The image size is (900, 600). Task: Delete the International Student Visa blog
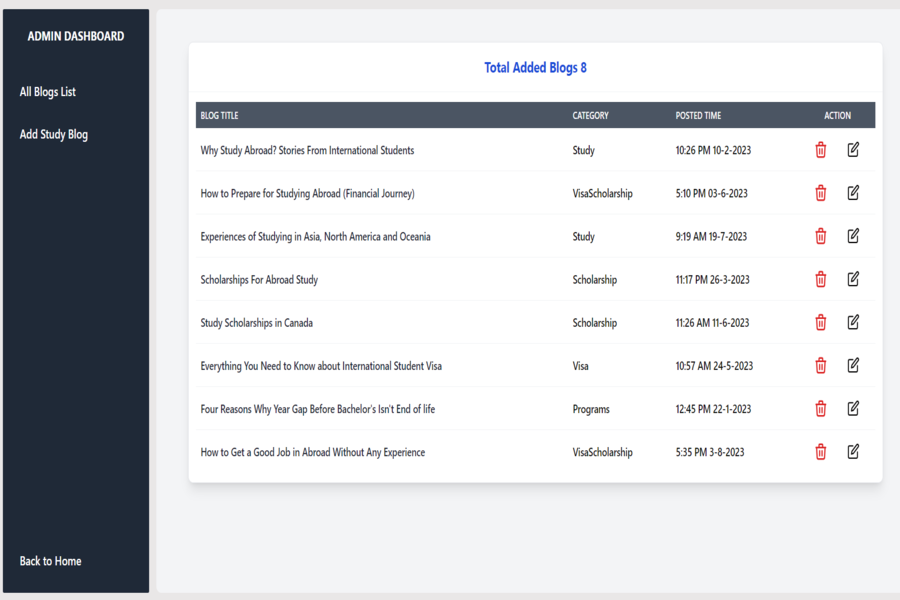coord(821,365)
